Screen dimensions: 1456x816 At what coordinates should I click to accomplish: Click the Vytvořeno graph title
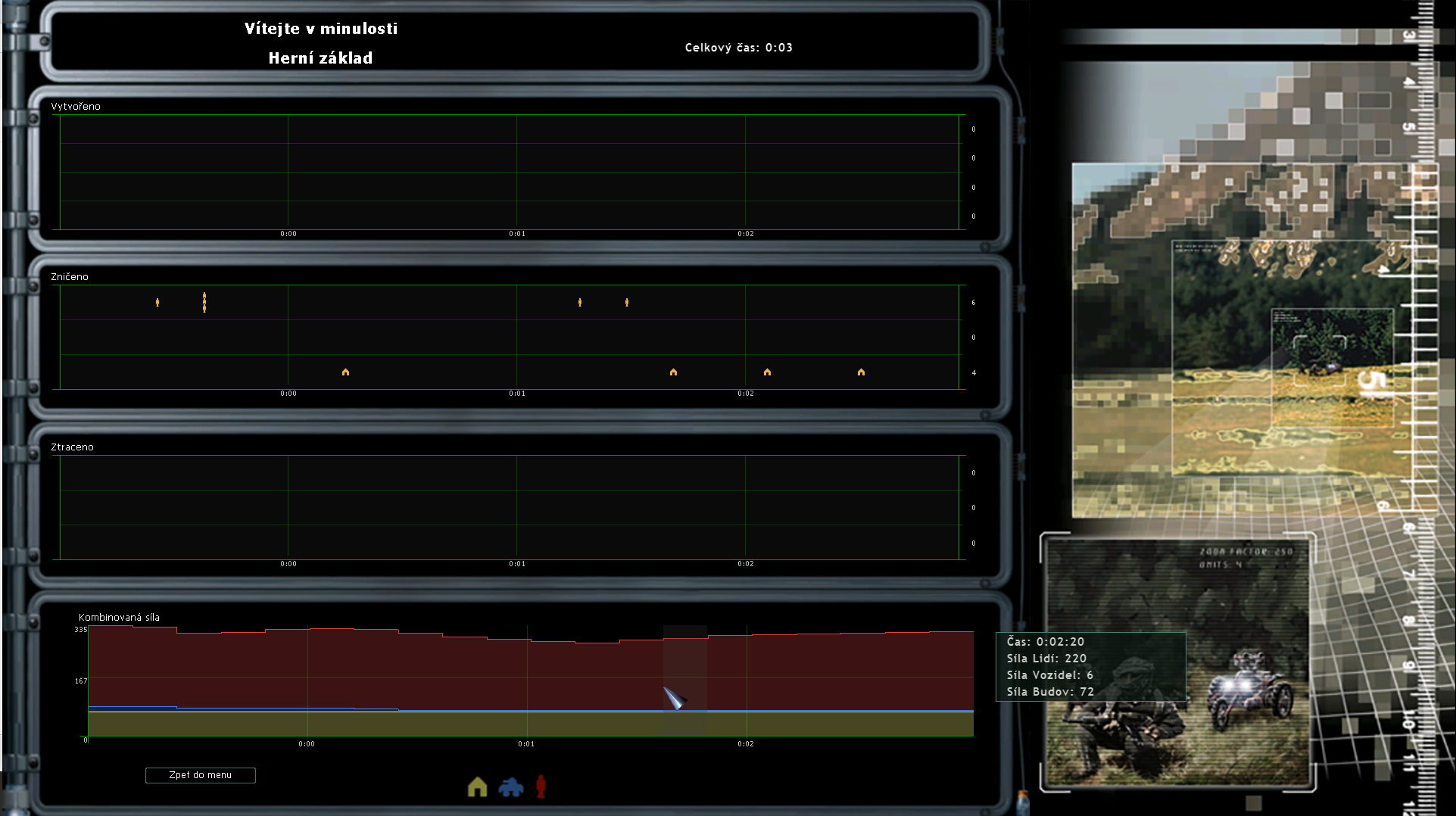pyautogui.click(x=76, y=107)
